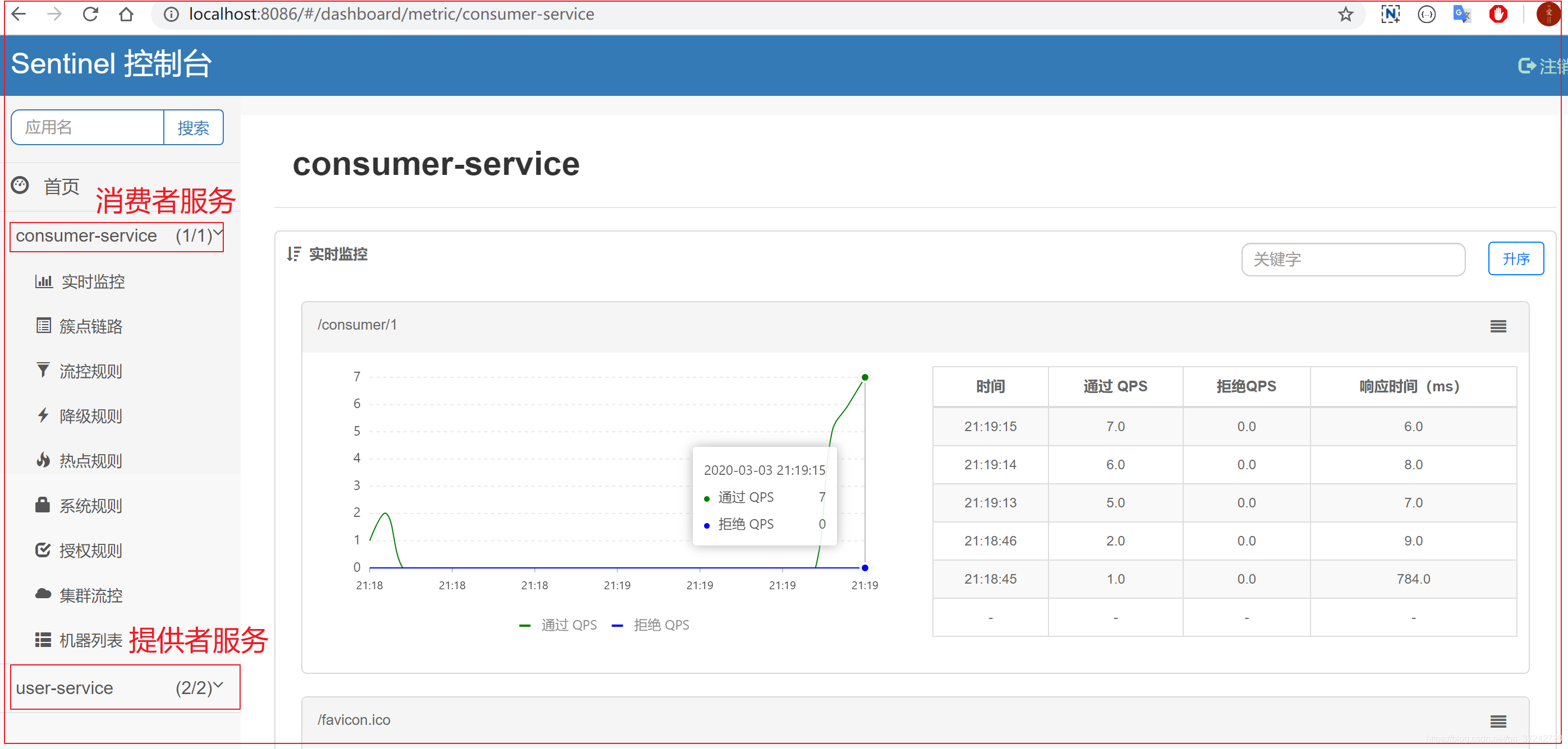Select the consumer-service (1/1) app entry

click(117, 237)
